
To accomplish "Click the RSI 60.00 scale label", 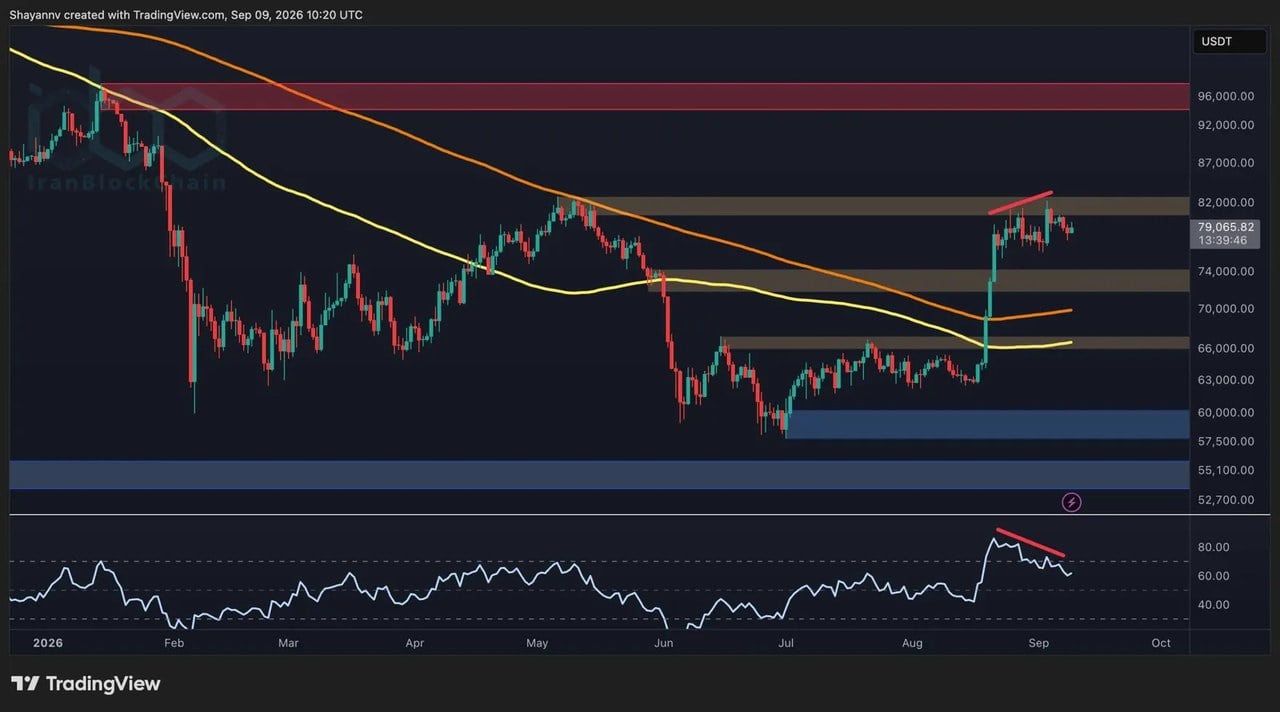I will (1214, 576).
